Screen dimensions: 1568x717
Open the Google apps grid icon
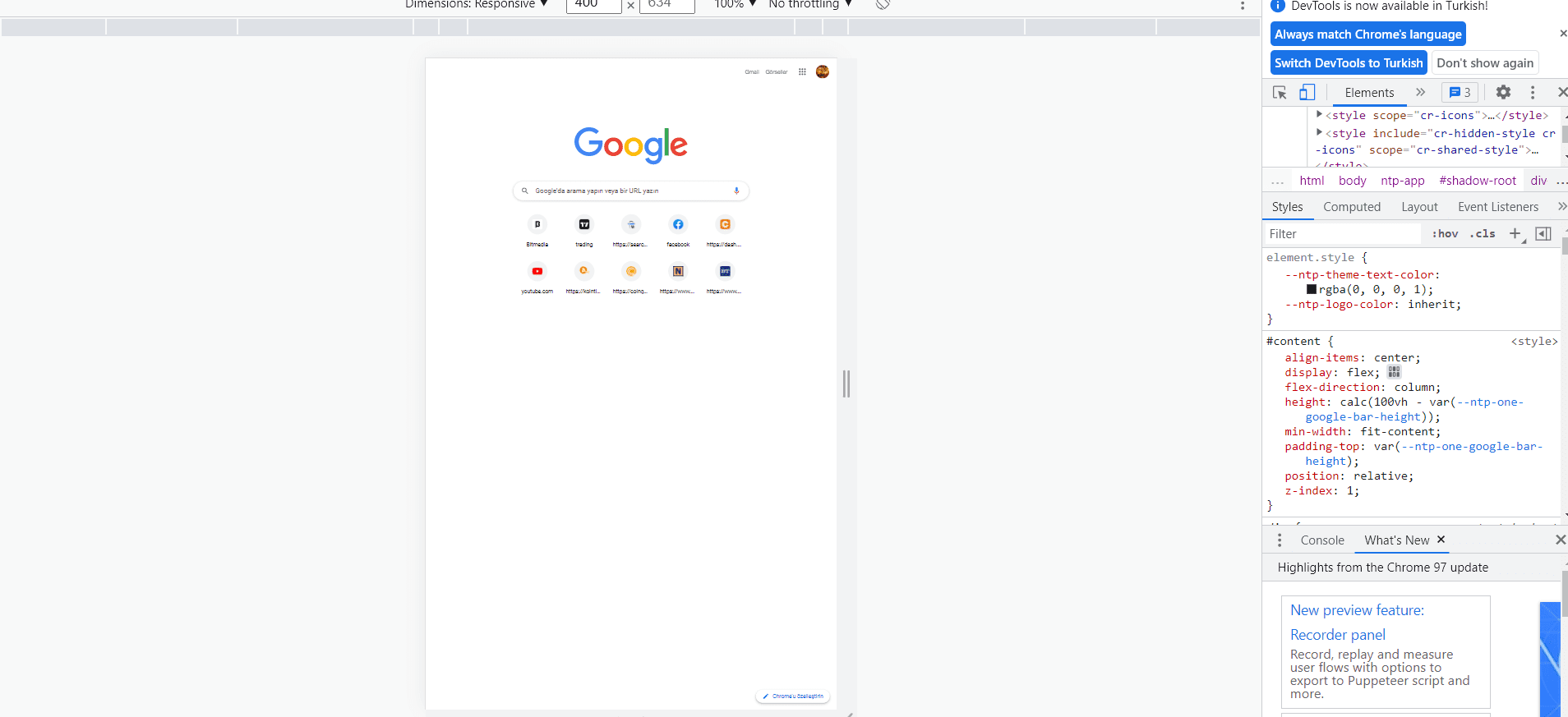point(802,71)
